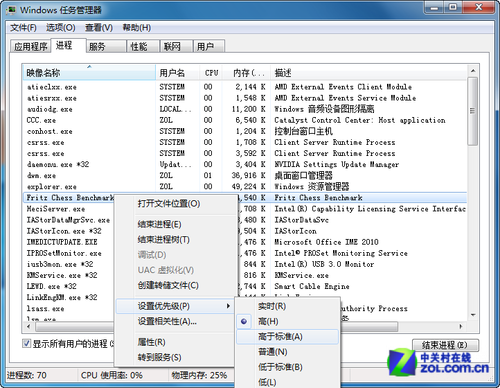Select the daemonu.exe *32 process row

pyautogui.click(x=245, y=164)
